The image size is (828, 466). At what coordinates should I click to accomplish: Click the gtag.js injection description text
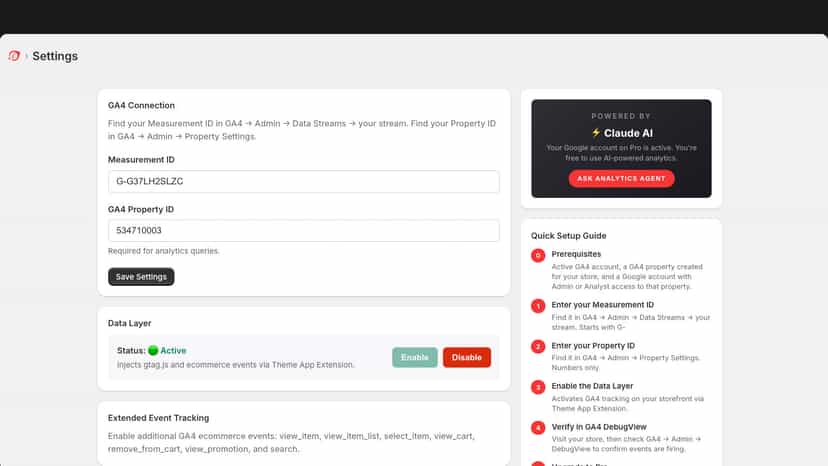click(x=236, y=365)
